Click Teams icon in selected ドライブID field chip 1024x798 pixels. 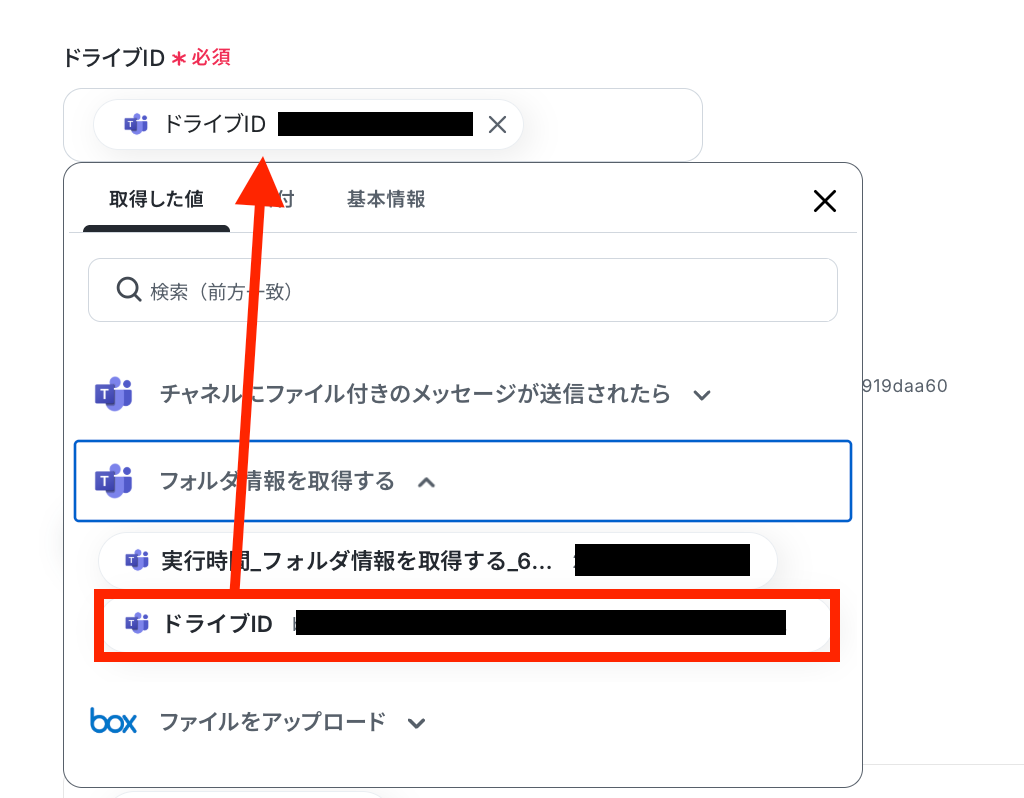point(136,124)
